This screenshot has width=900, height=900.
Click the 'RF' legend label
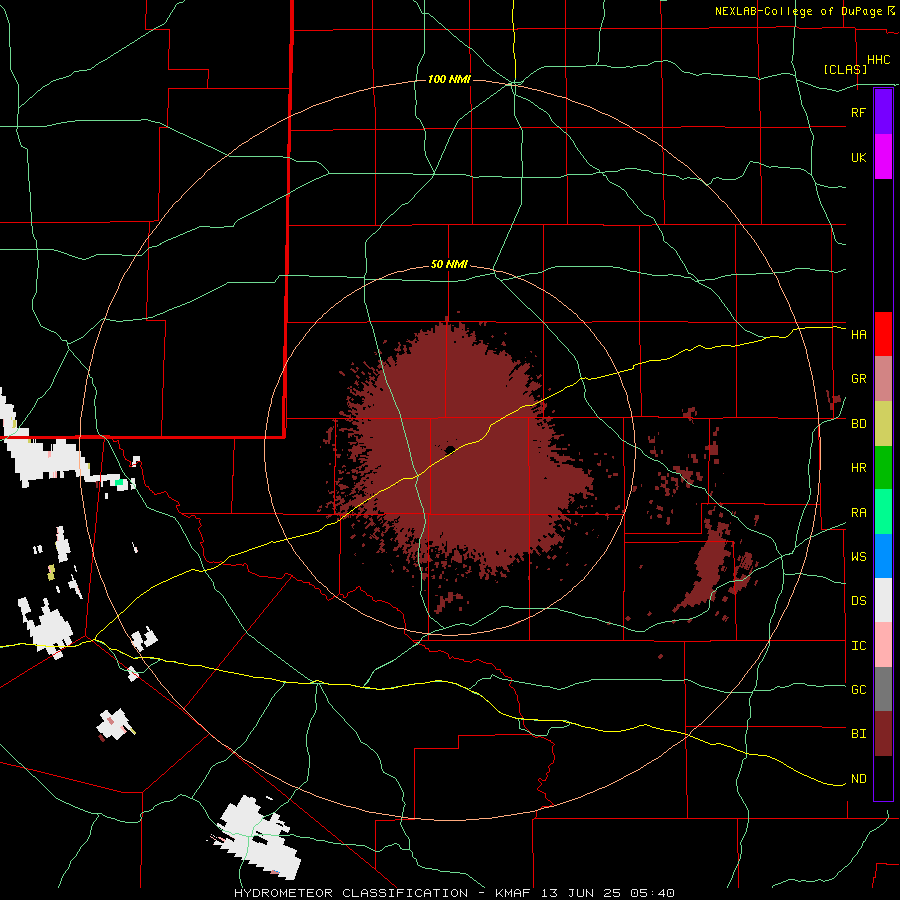[858, 112]
